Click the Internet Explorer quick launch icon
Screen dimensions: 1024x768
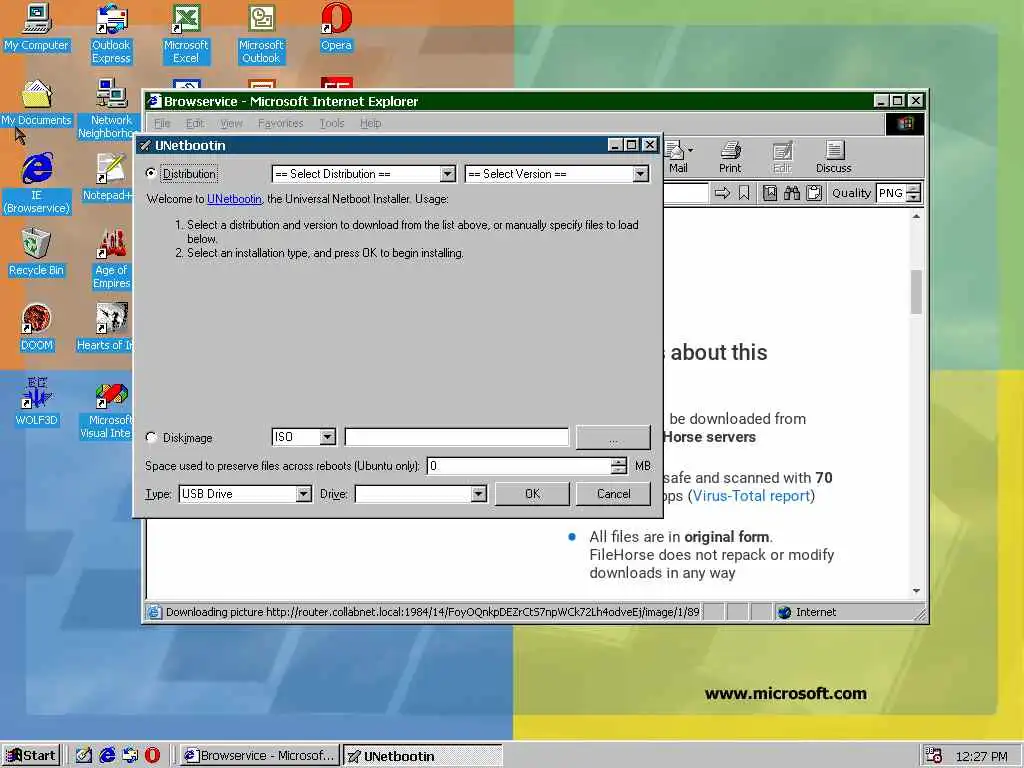(x=107, y=756)
